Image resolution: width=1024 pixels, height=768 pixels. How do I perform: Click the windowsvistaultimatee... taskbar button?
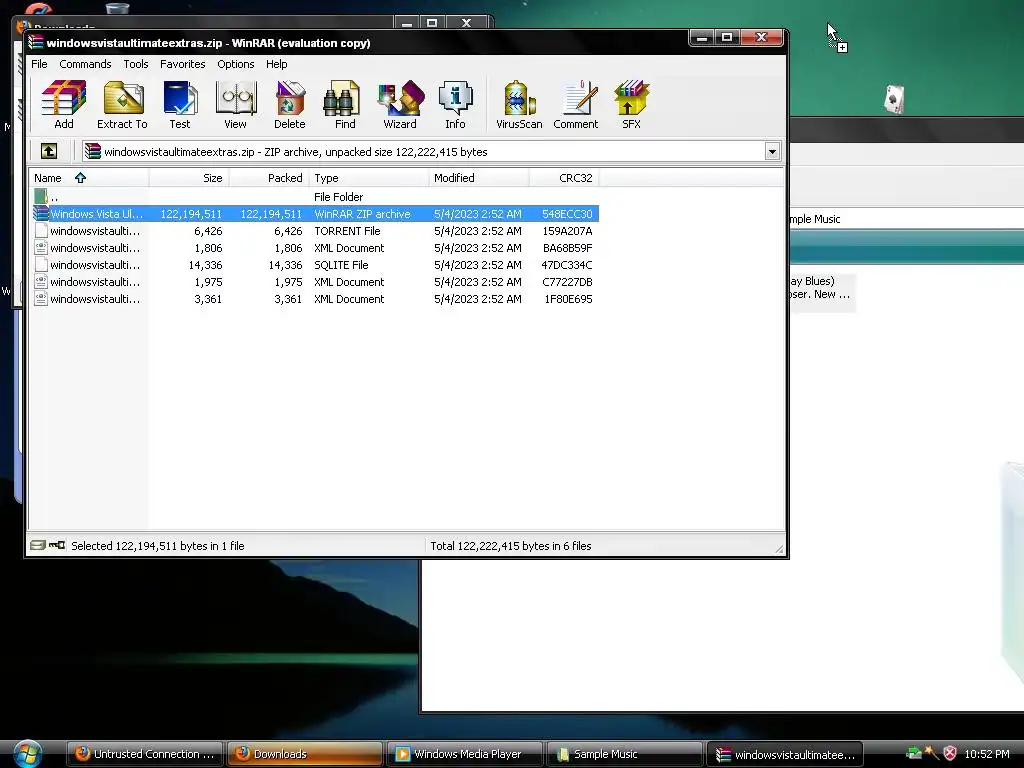coord(784,754)
